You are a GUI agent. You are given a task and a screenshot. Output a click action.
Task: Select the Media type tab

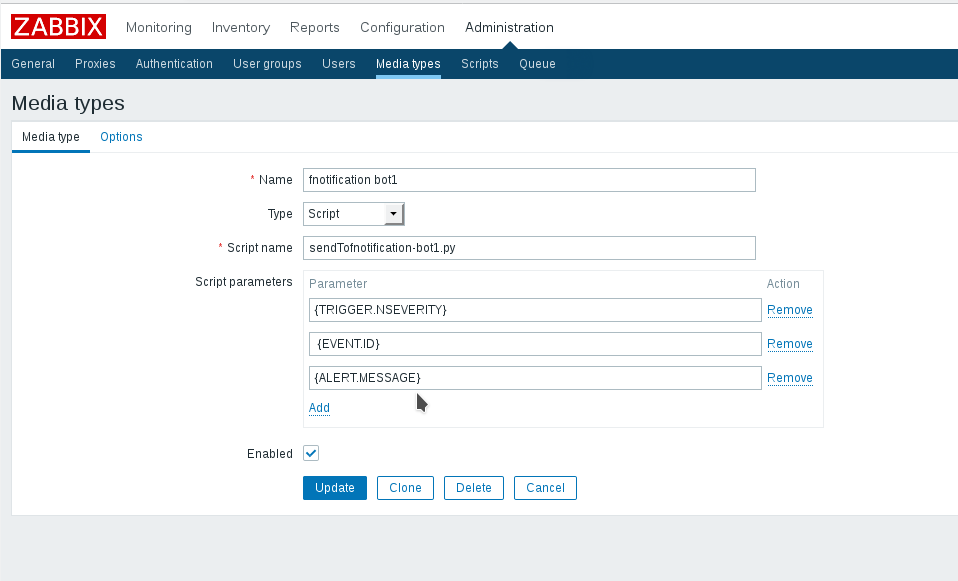point(51,137)
